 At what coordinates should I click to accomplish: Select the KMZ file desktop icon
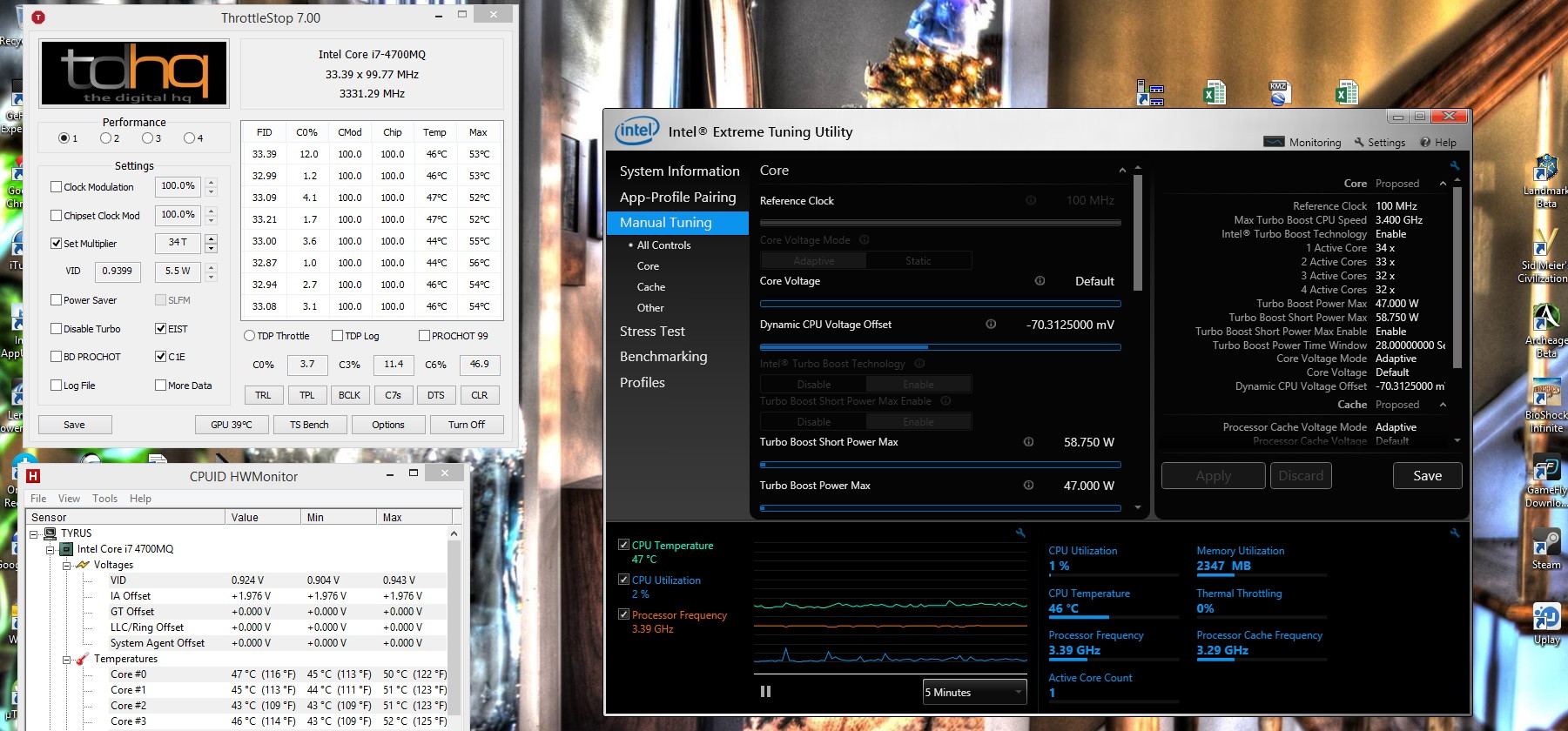point(1278,92)
